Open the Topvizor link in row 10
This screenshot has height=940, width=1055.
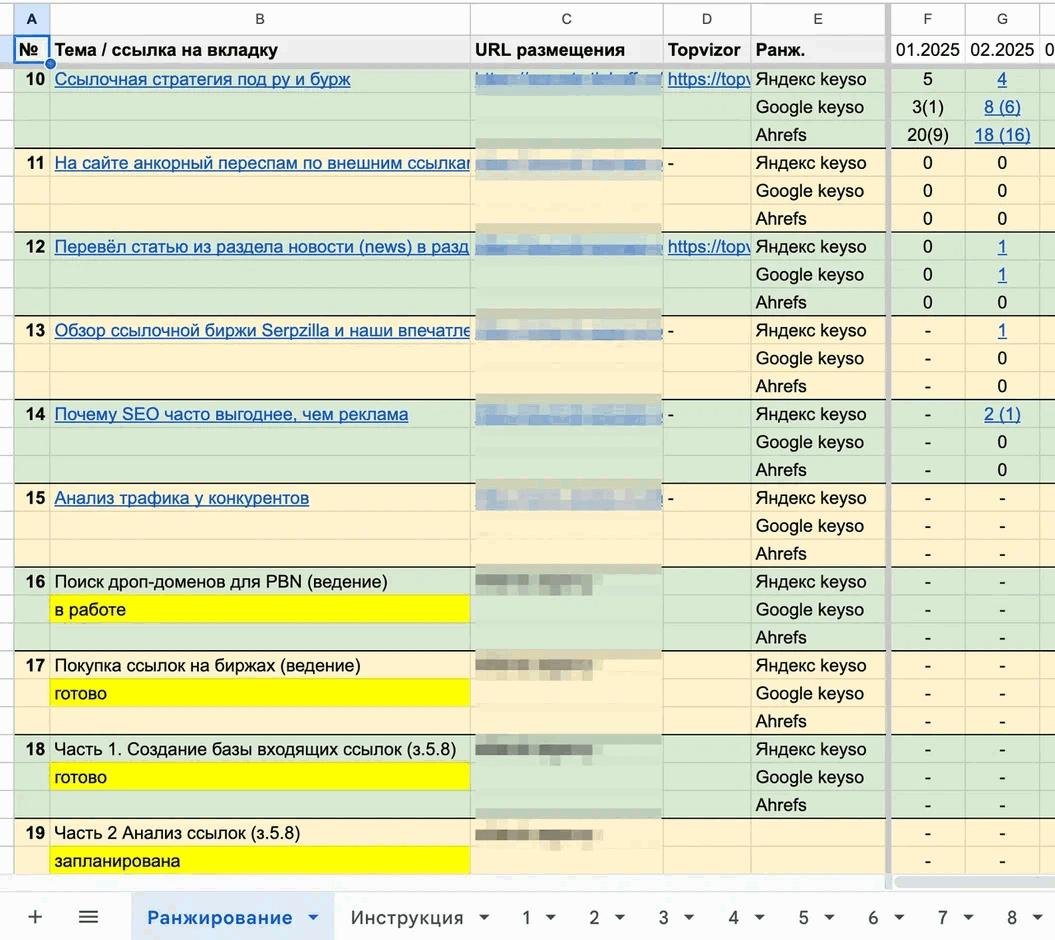click(x=708, y=80)
